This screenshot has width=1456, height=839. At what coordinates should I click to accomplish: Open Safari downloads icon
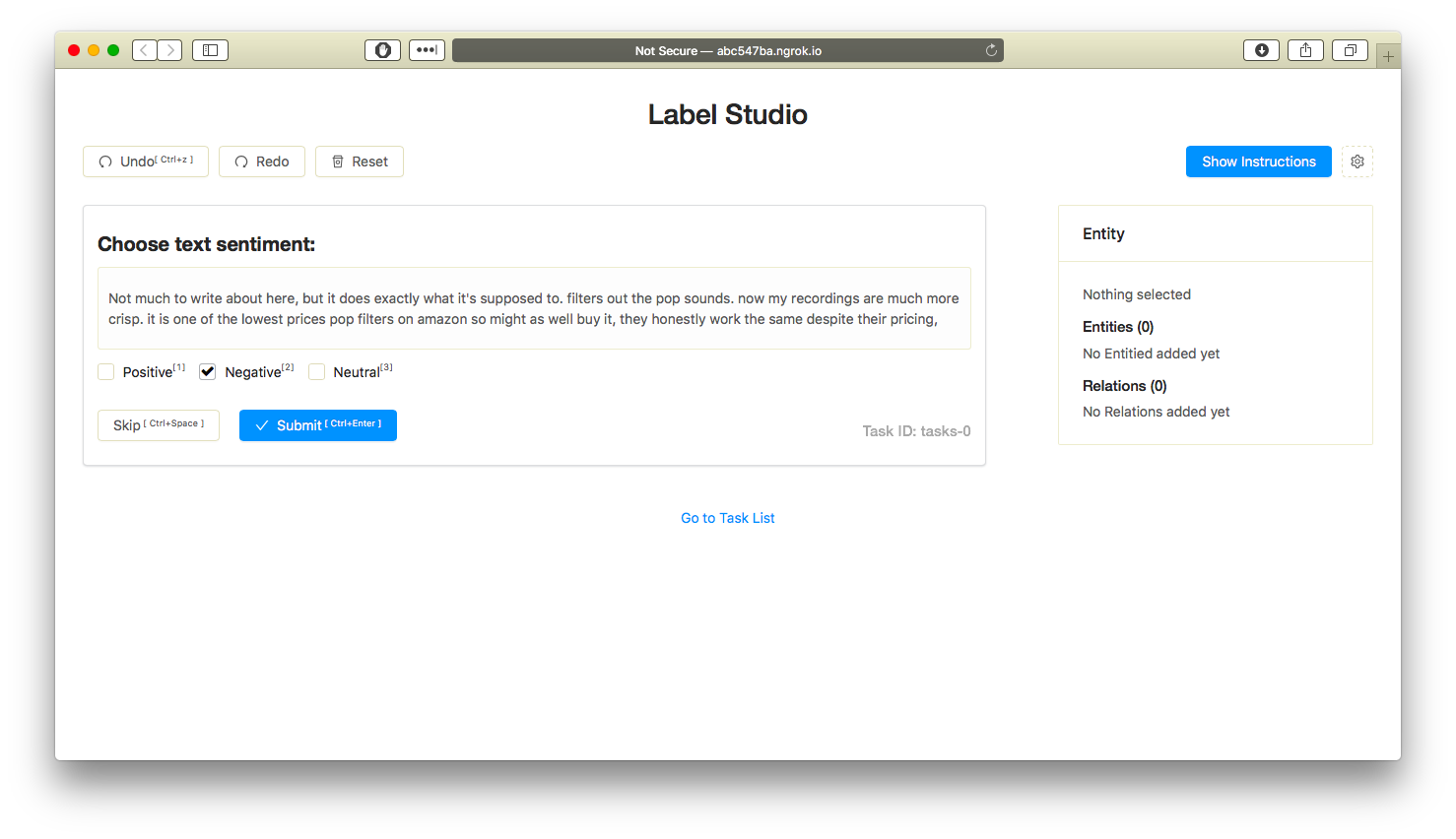[1261, 50]
